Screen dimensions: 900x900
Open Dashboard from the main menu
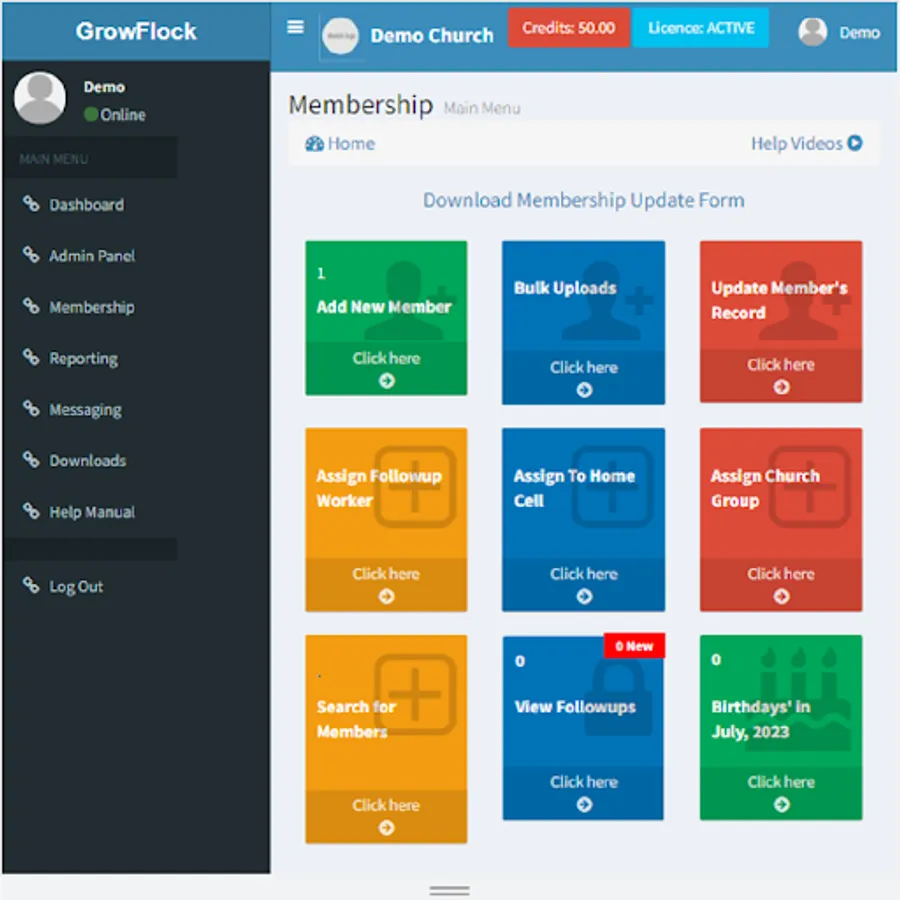tap(86, 204)
